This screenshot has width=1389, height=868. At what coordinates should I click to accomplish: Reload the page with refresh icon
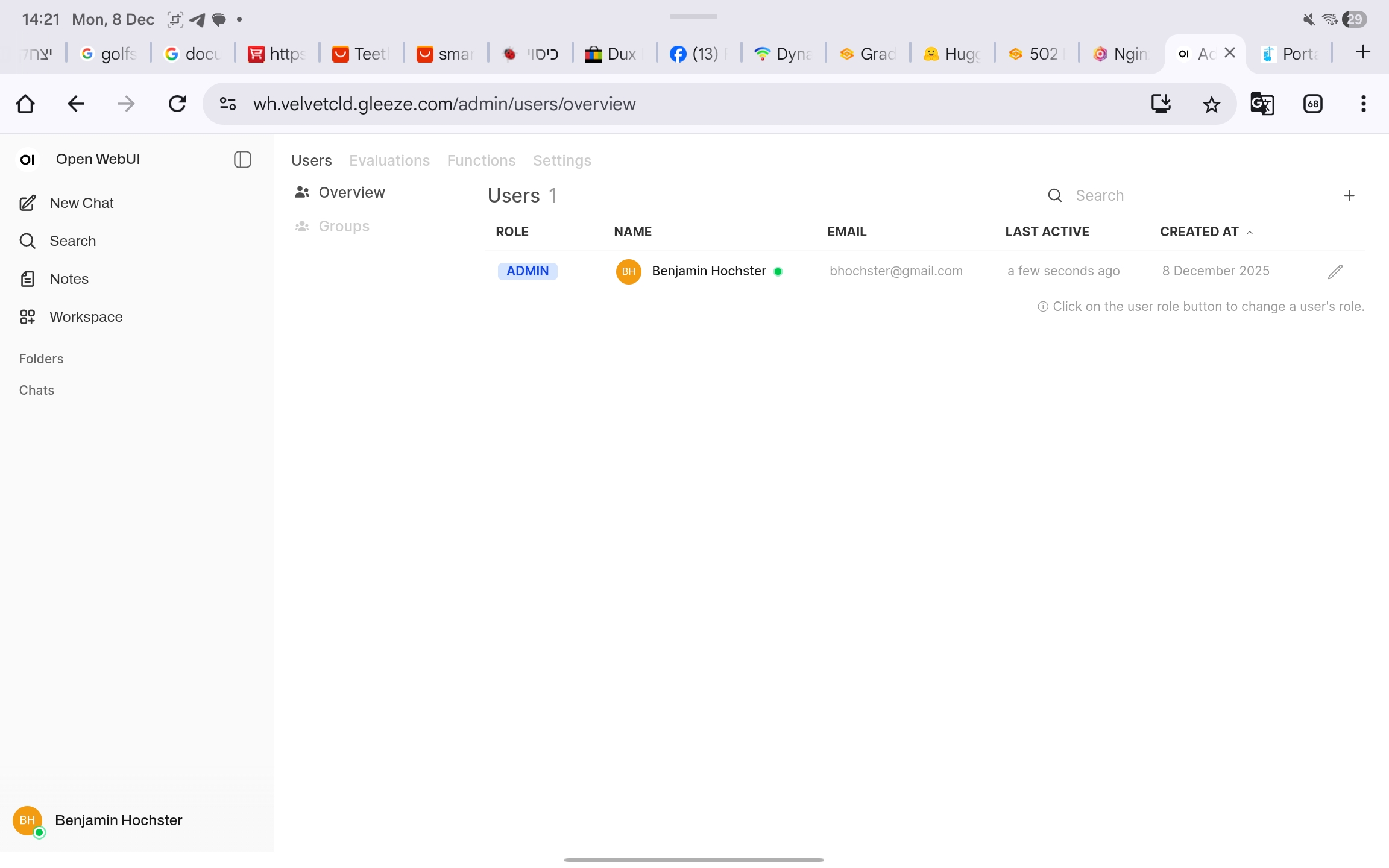177,104
